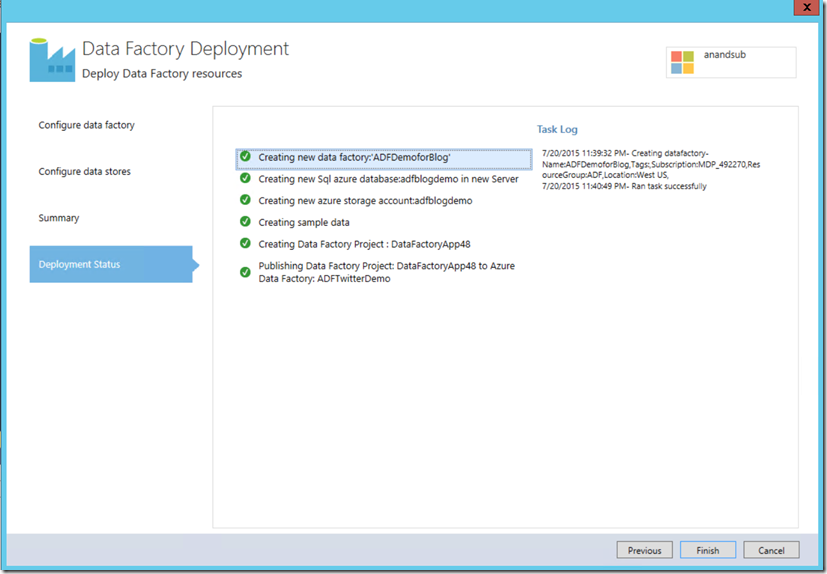
Task: Open the anandsub account box
Action: (x=731, y=62)
